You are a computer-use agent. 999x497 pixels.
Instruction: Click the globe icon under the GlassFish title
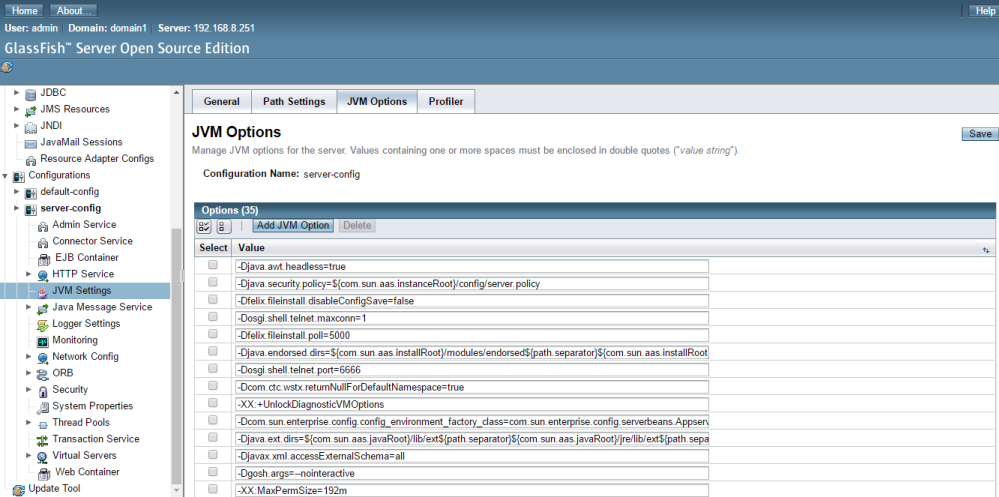click(x=7, y=67)
